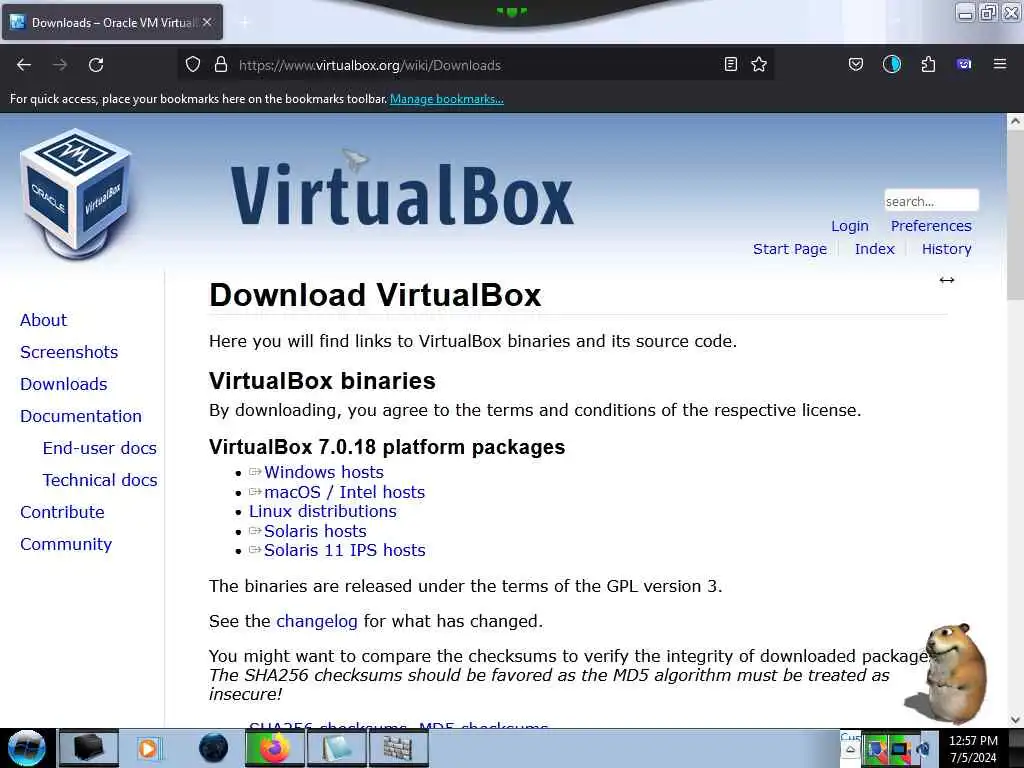Click the double-headed arrow width toggle

pos(947,280)
